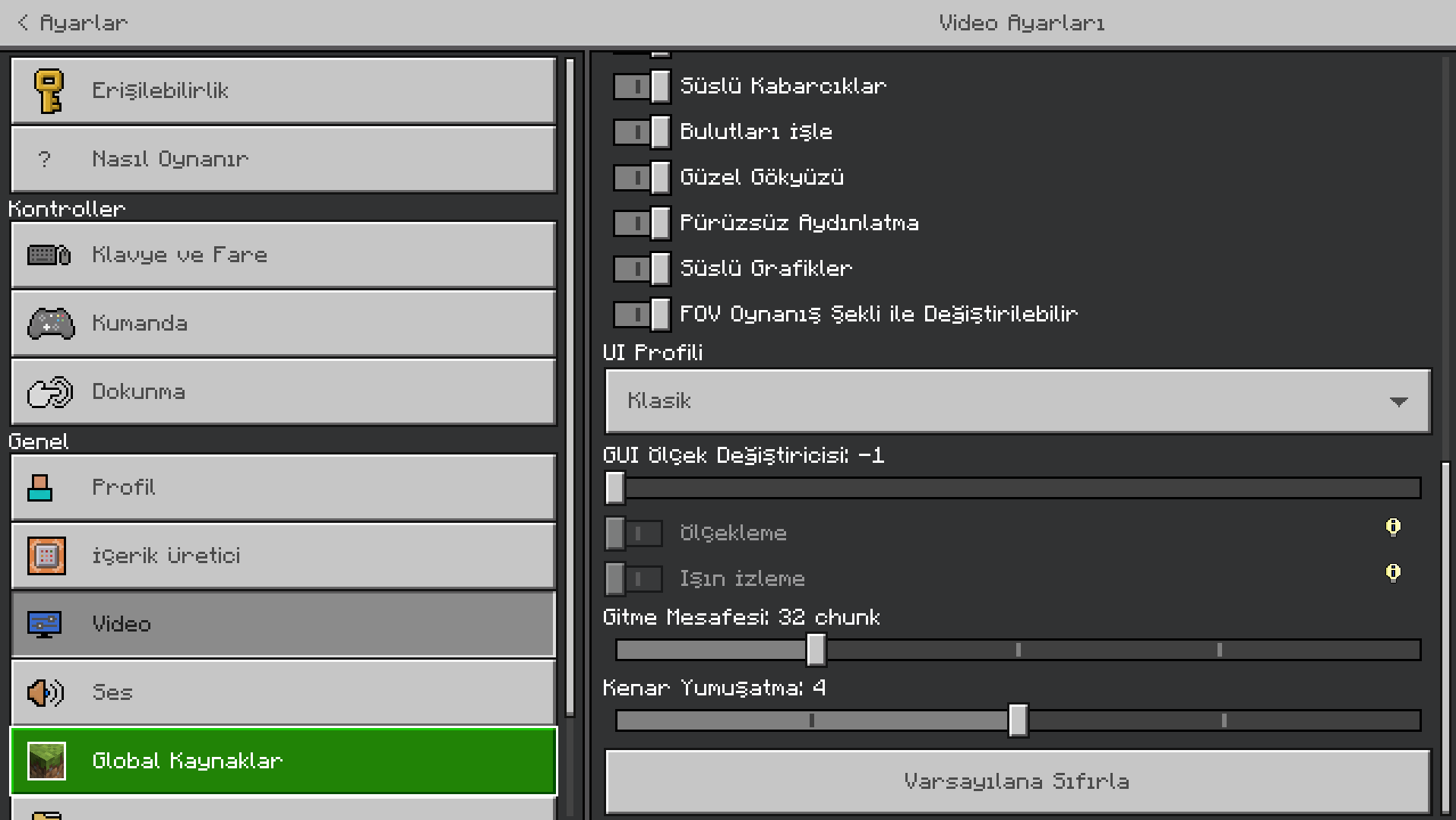This screenshot has height=820, width=1456.
Task: Open the UI Profili dropdown showing Klasik
Action: coord(1019,401)
